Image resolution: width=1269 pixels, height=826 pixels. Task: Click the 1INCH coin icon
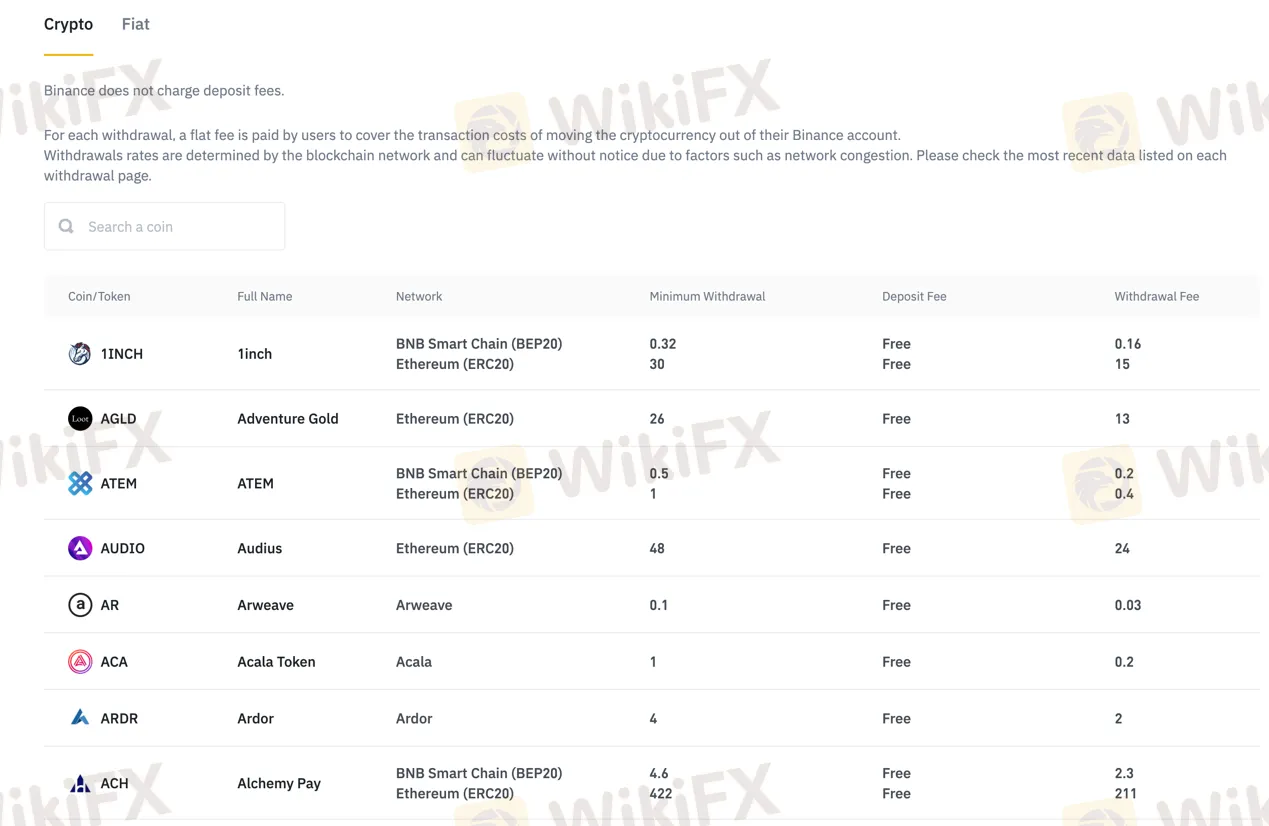click(79, 353)
